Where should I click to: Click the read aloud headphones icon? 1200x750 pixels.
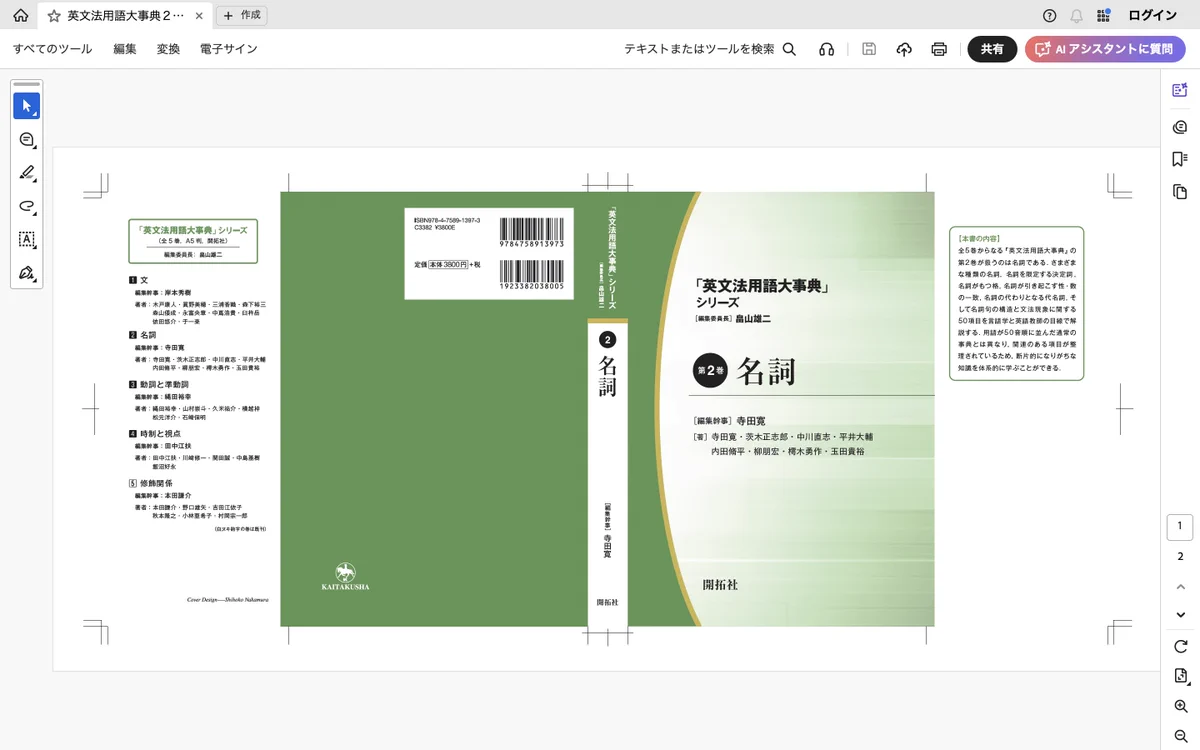[826, 49]
